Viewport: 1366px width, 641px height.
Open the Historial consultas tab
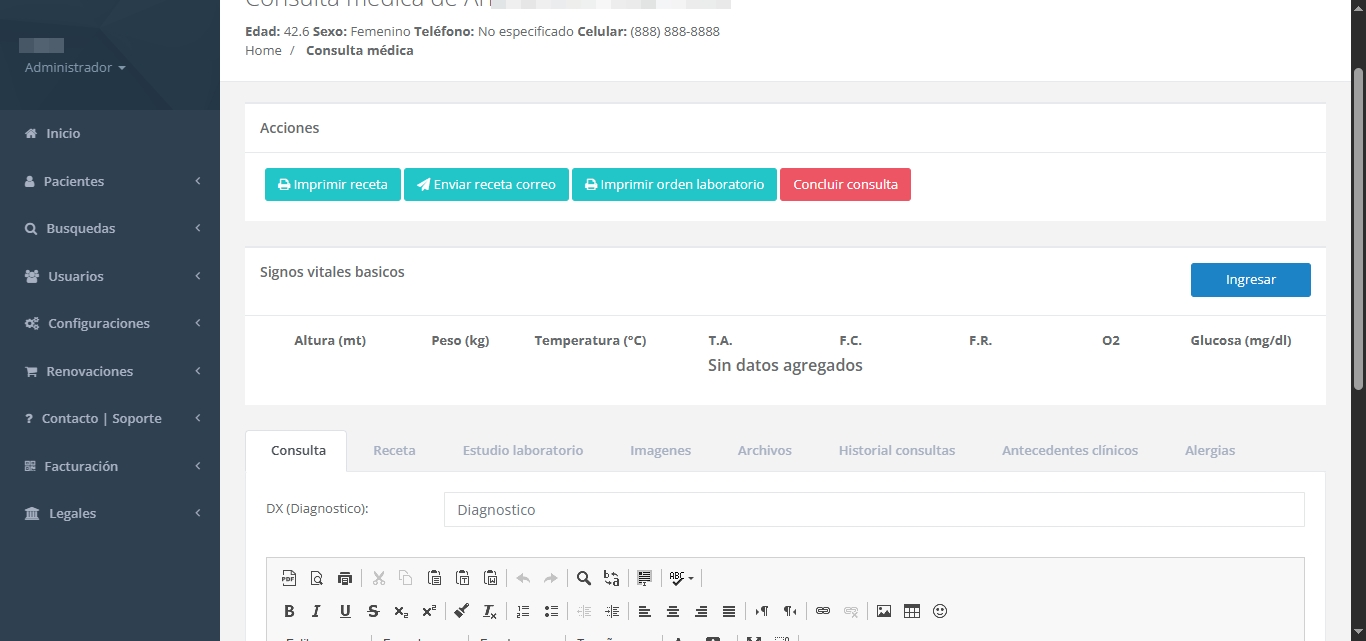pyautogui.click(x=896, y=451)
